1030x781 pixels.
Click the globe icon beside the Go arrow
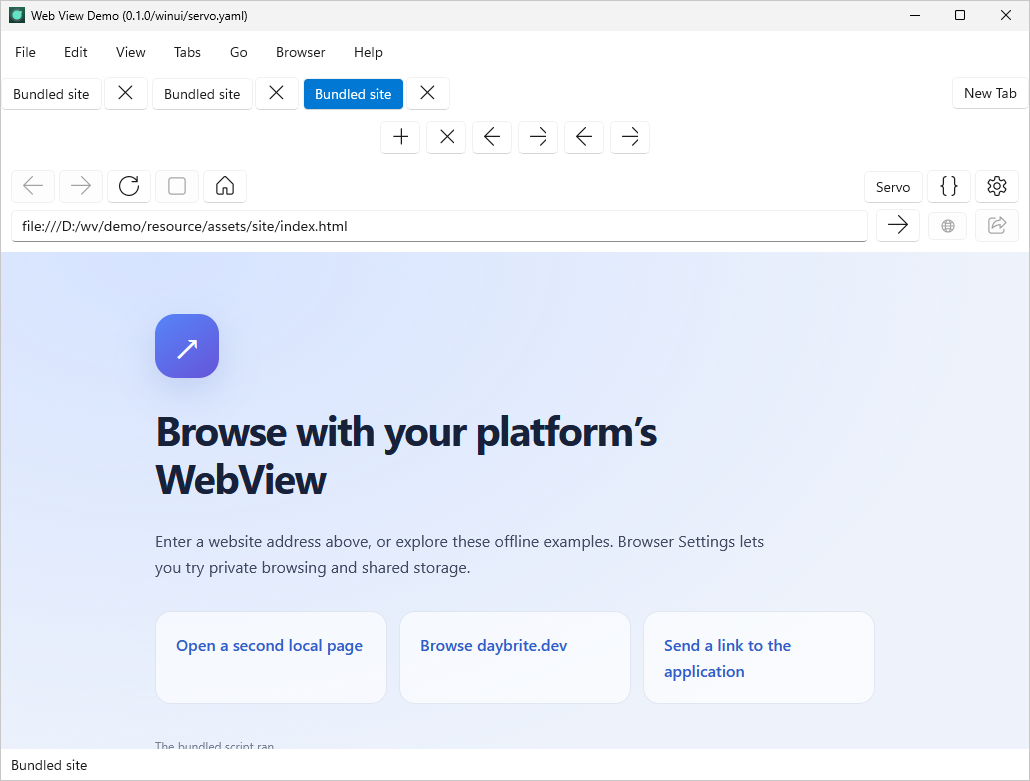point(947,226)
